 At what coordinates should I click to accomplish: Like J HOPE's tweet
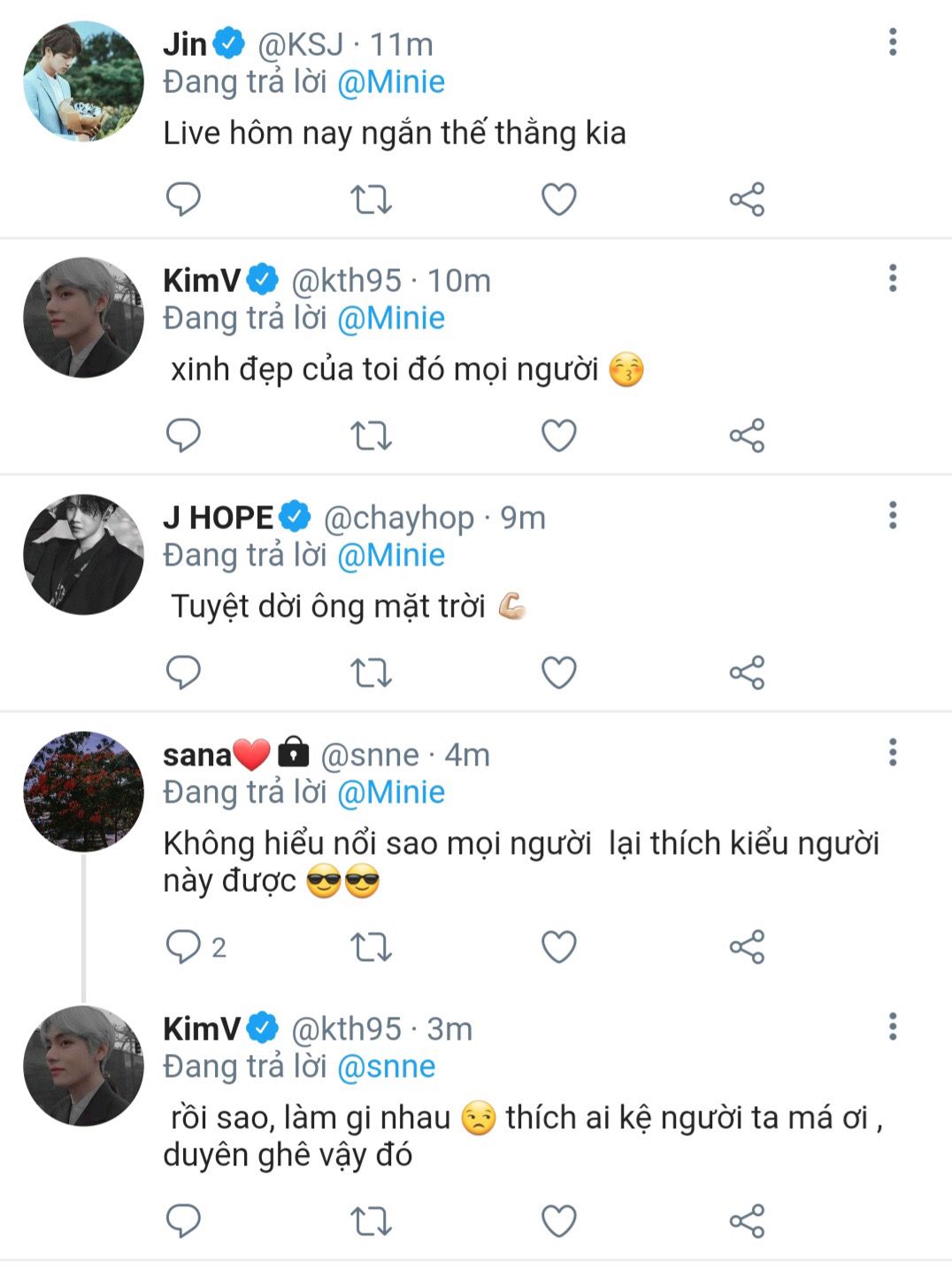558,673
